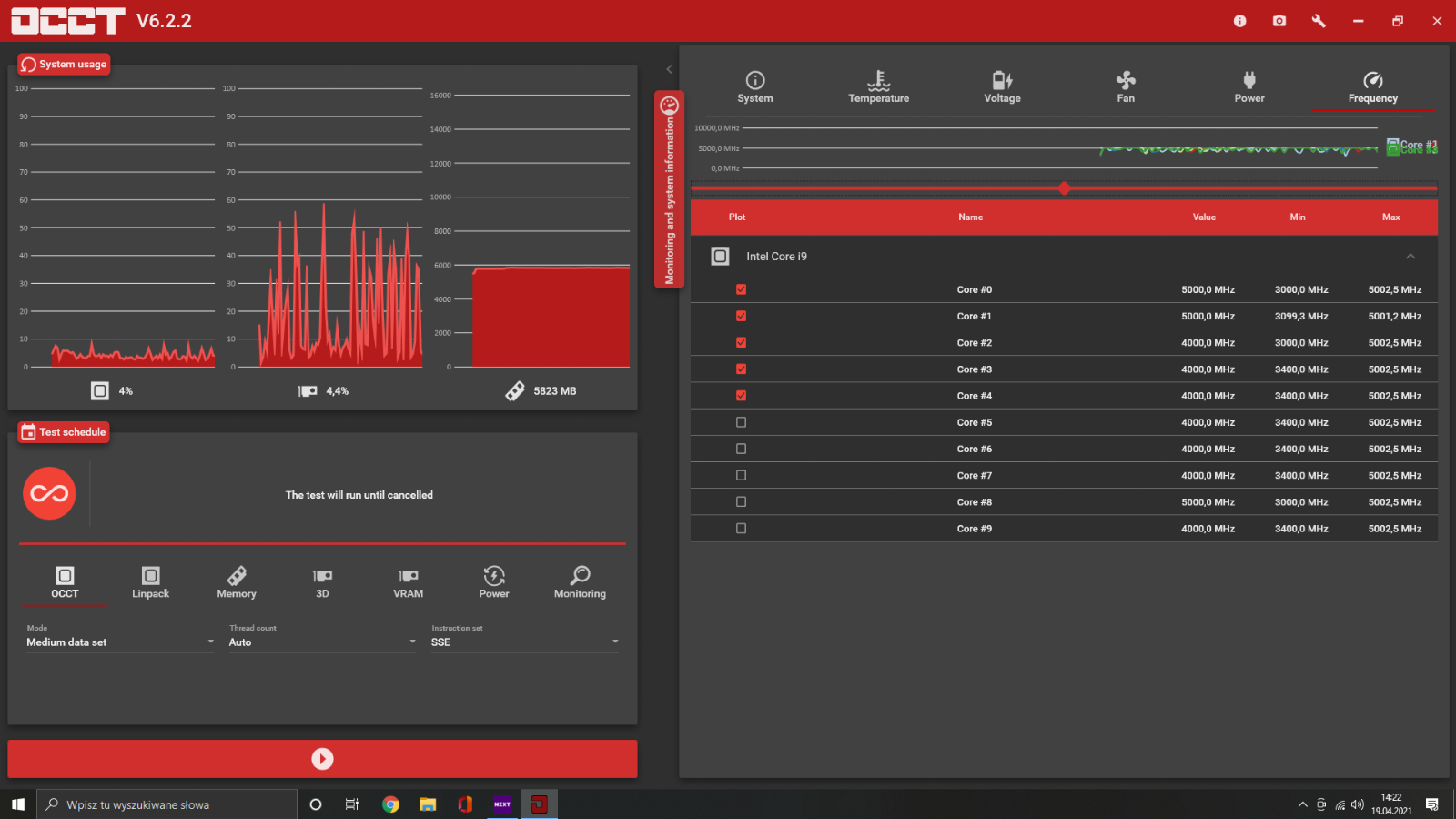Open the Instruction set dropdown
Viewport: 1456px width, 819px height.
pos(525,642)
